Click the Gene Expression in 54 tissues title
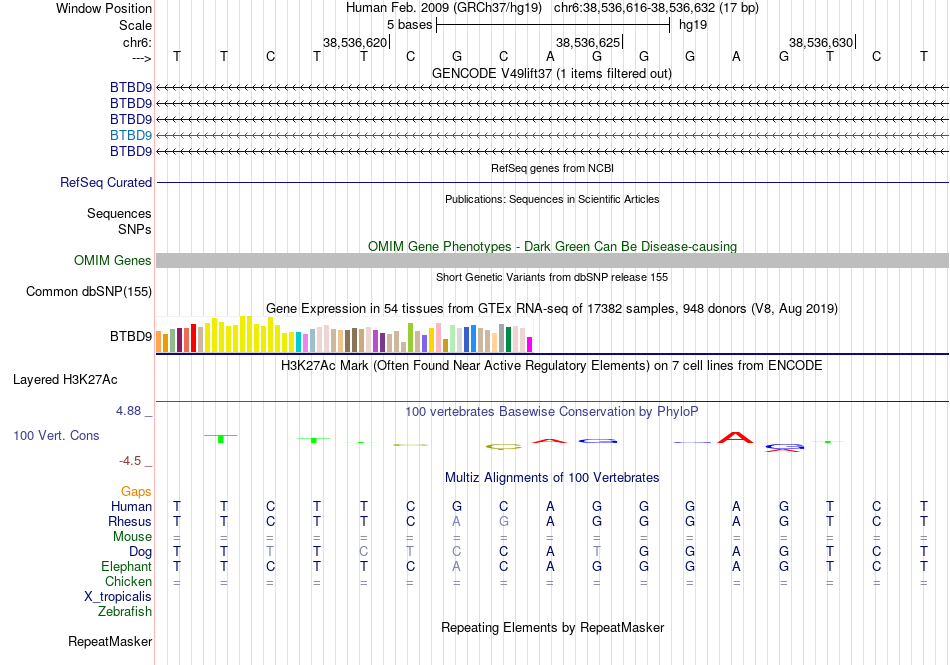This screenshot has height=665, width=950. coord(552,309)
